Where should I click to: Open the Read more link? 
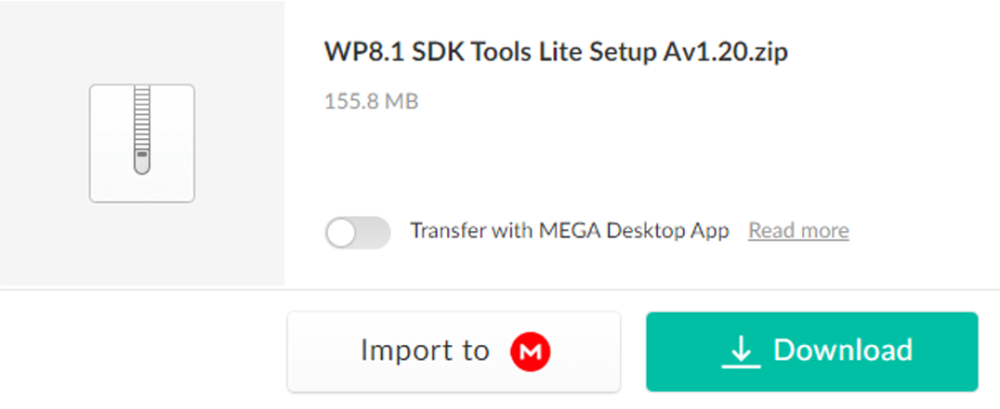pos(798,231)
